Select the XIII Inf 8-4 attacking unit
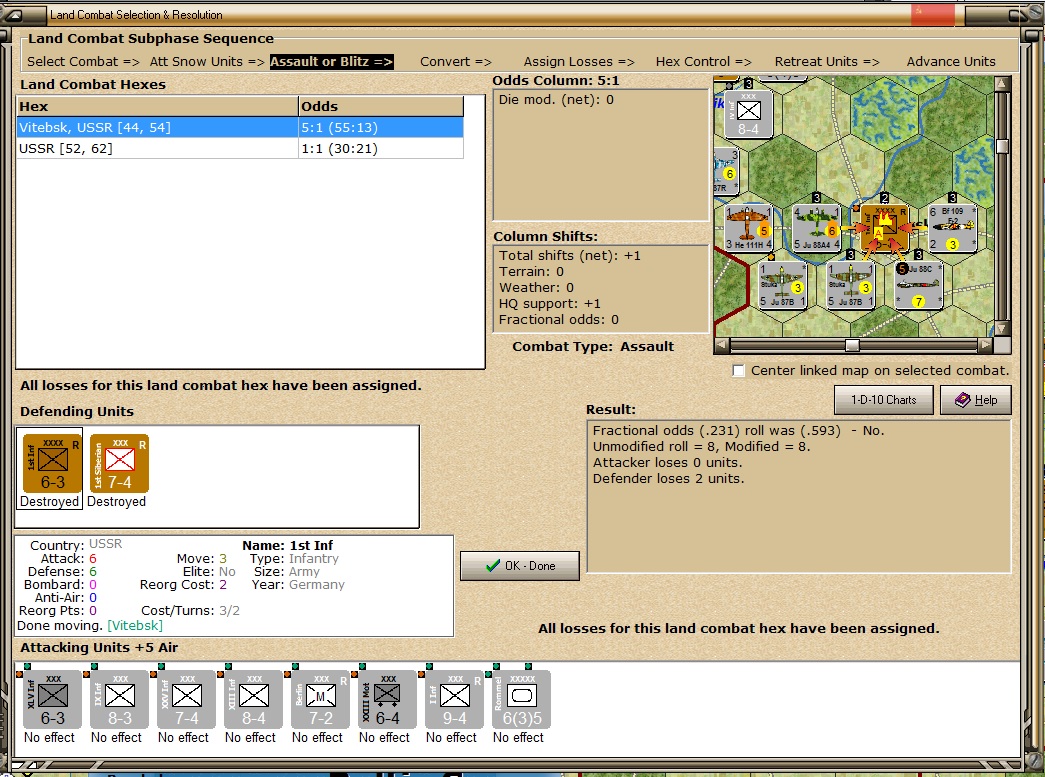The image size is (1045, 777). click(x=253, y=700)
